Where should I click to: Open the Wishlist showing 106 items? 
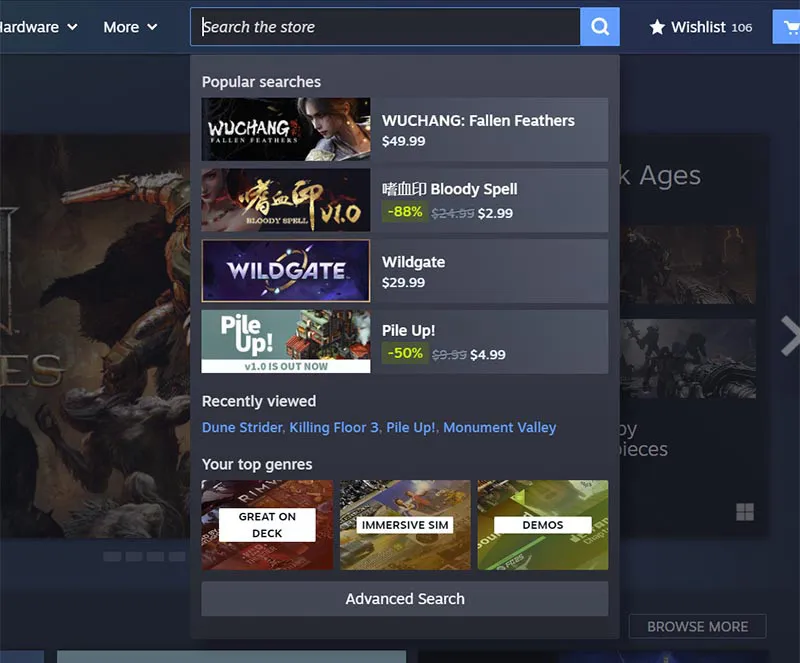[x=700, y=27]
